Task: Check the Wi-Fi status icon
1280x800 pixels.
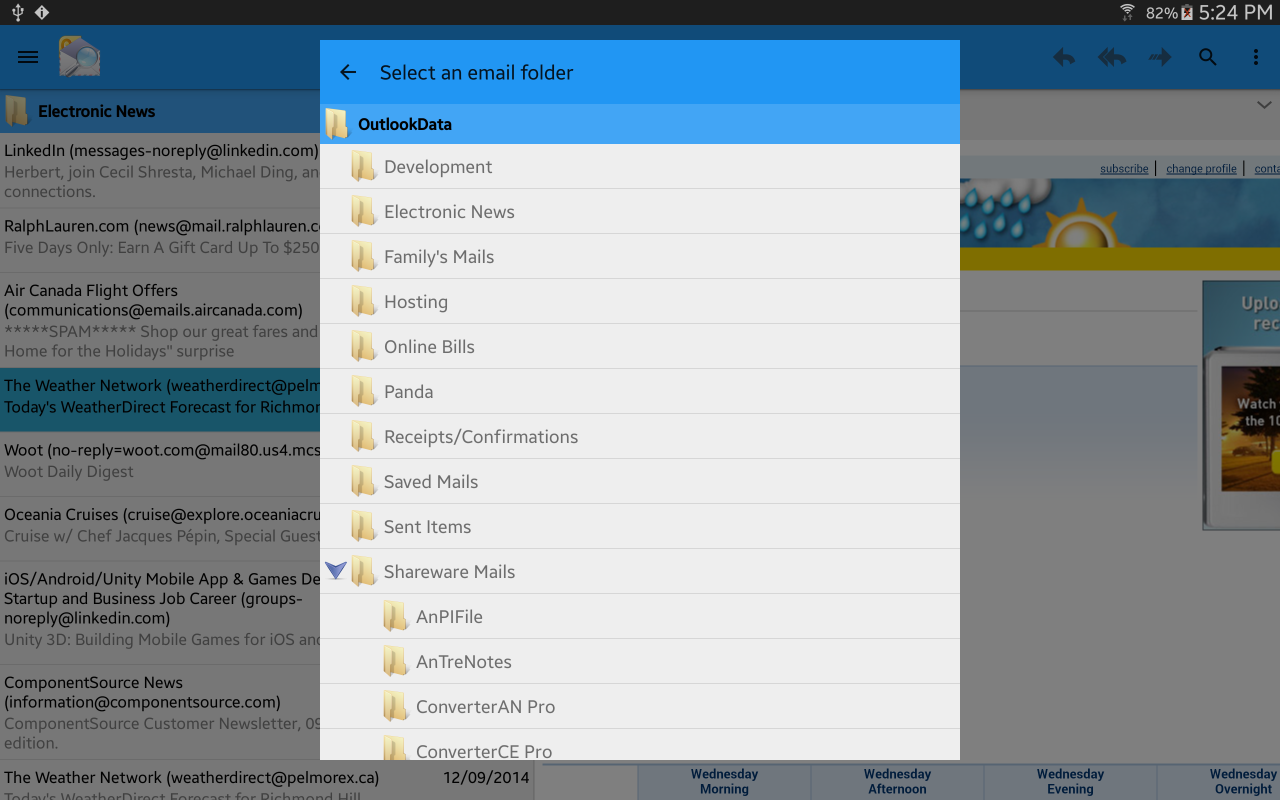Action: [x=1128, y=12]
